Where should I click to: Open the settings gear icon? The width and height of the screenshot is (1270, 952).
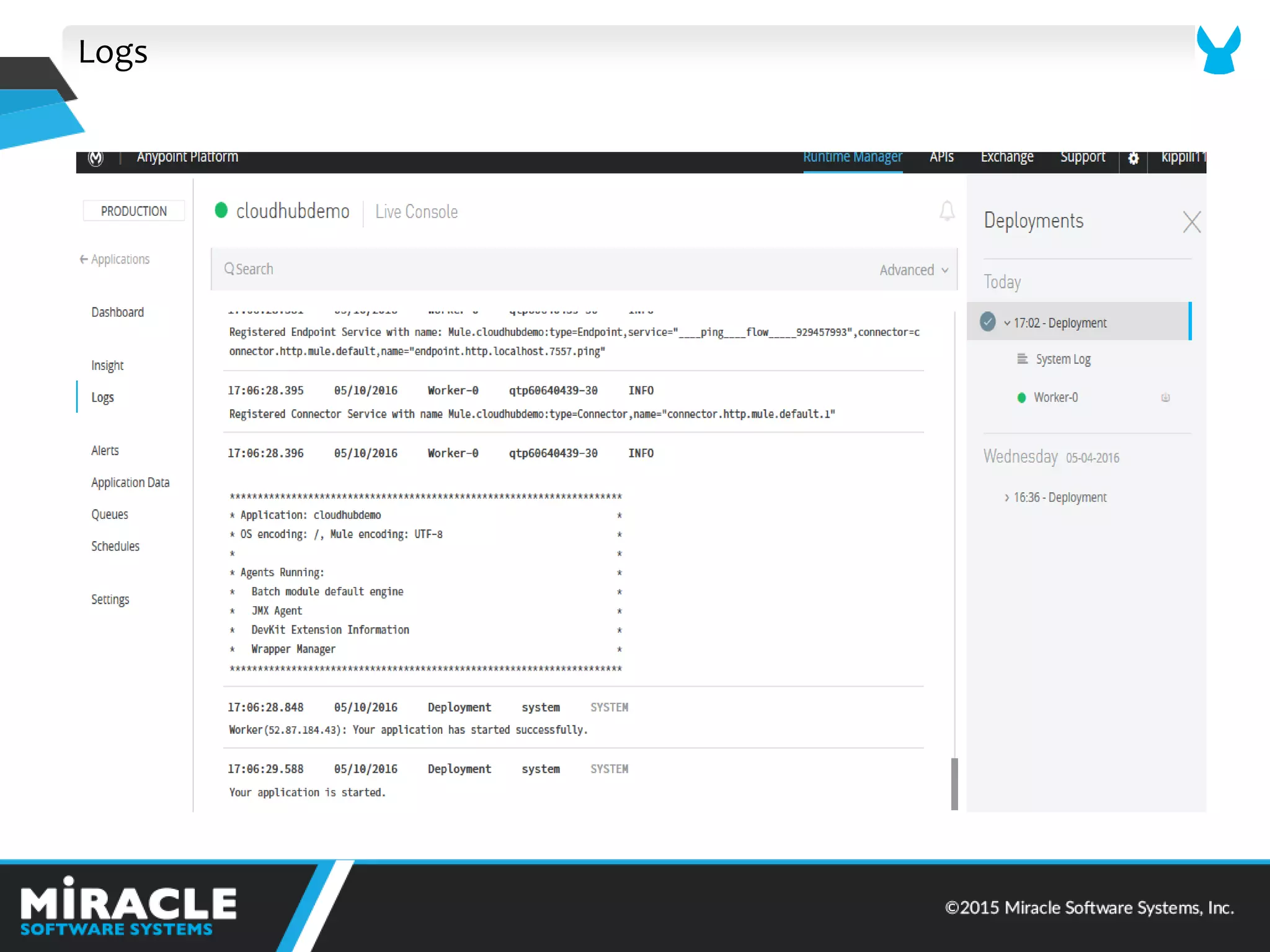click(1133, 158)
